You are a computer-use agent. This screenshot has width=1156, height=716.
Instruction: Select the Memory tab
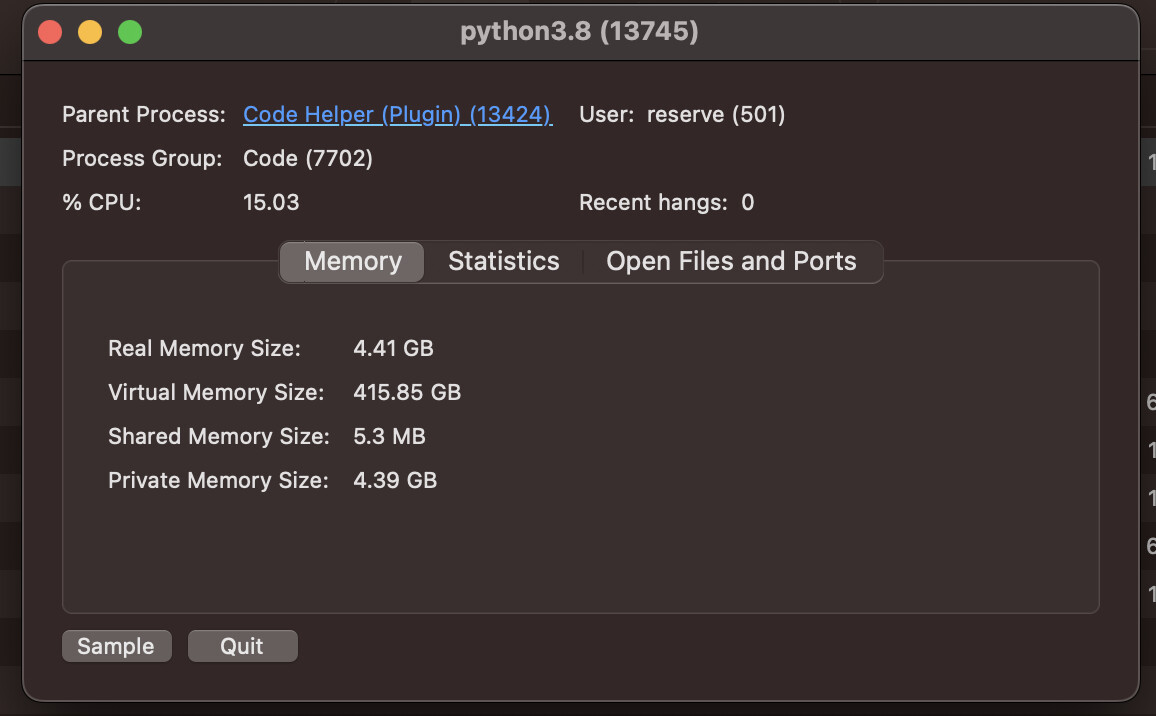click(352, 261)
